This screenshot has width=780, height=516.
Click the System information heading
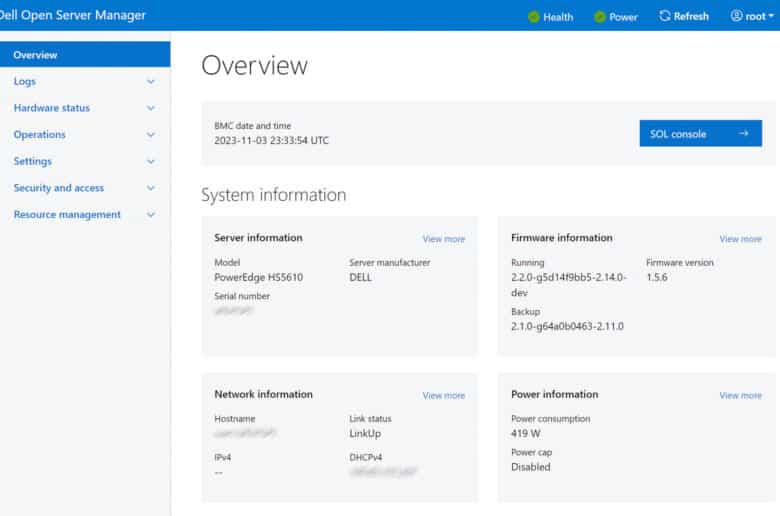pyautogui.click(x=274, y=195)
